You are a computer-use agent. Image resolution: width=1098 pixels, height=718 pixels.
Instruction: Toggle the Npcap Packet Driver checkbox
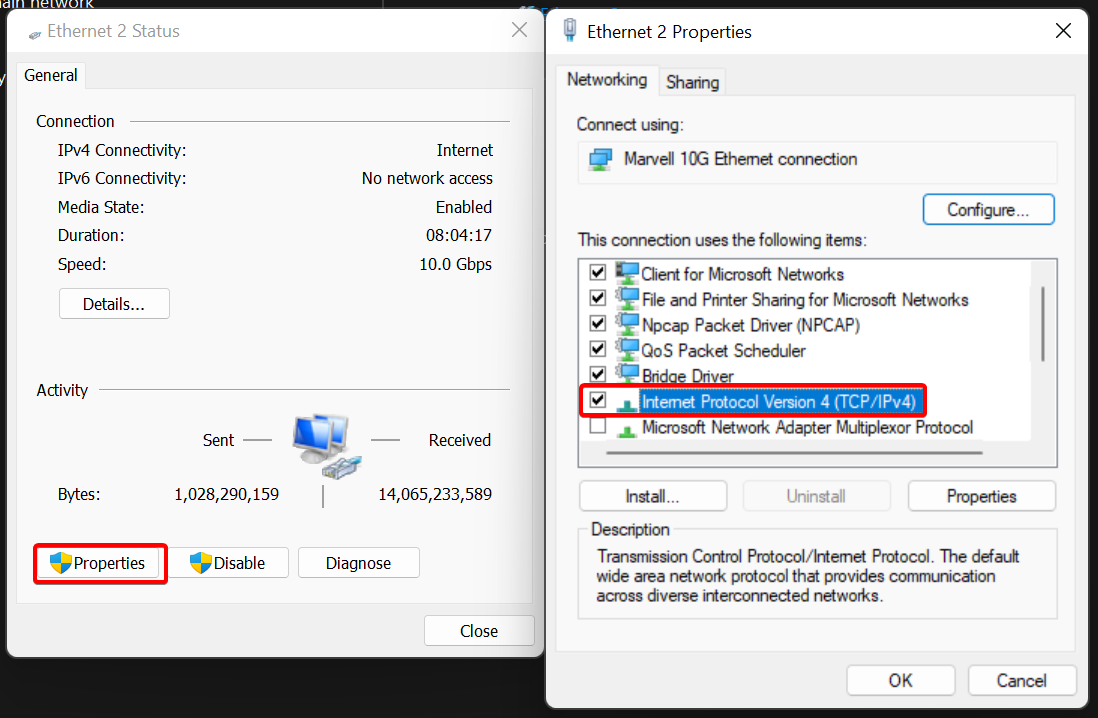pos(598,324)
